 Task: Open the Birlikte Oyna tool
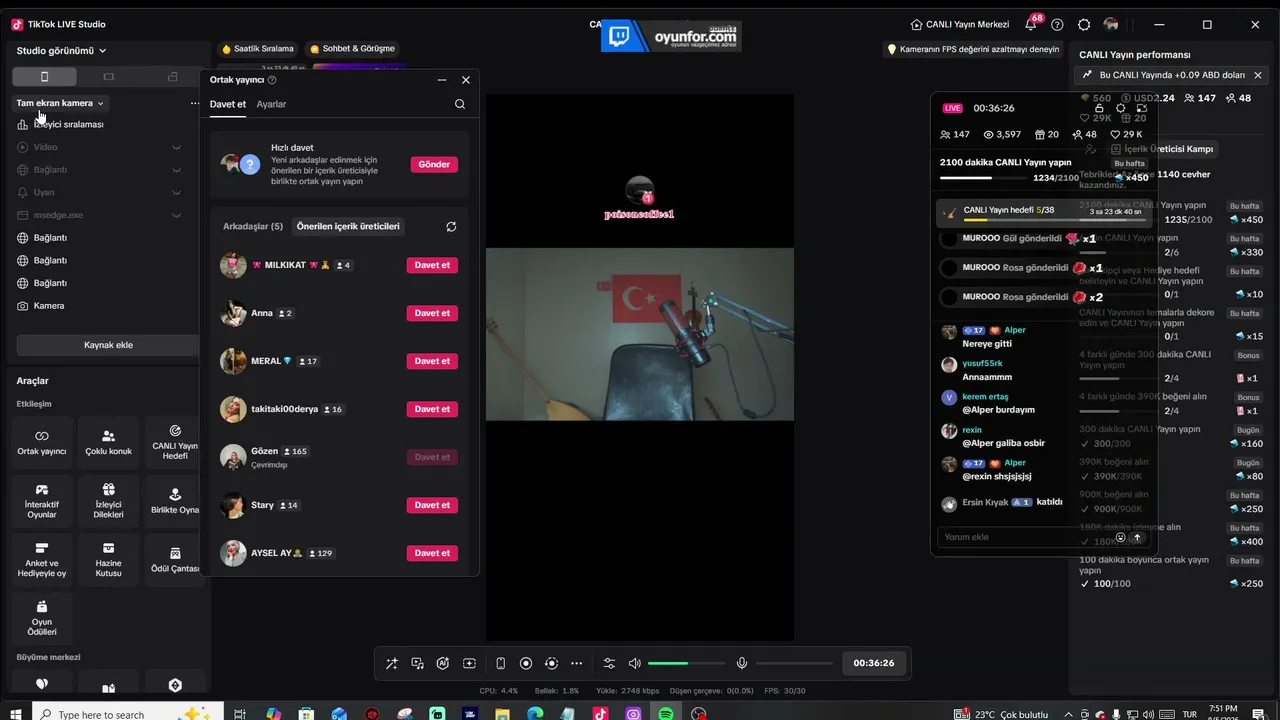coord(175,502)
